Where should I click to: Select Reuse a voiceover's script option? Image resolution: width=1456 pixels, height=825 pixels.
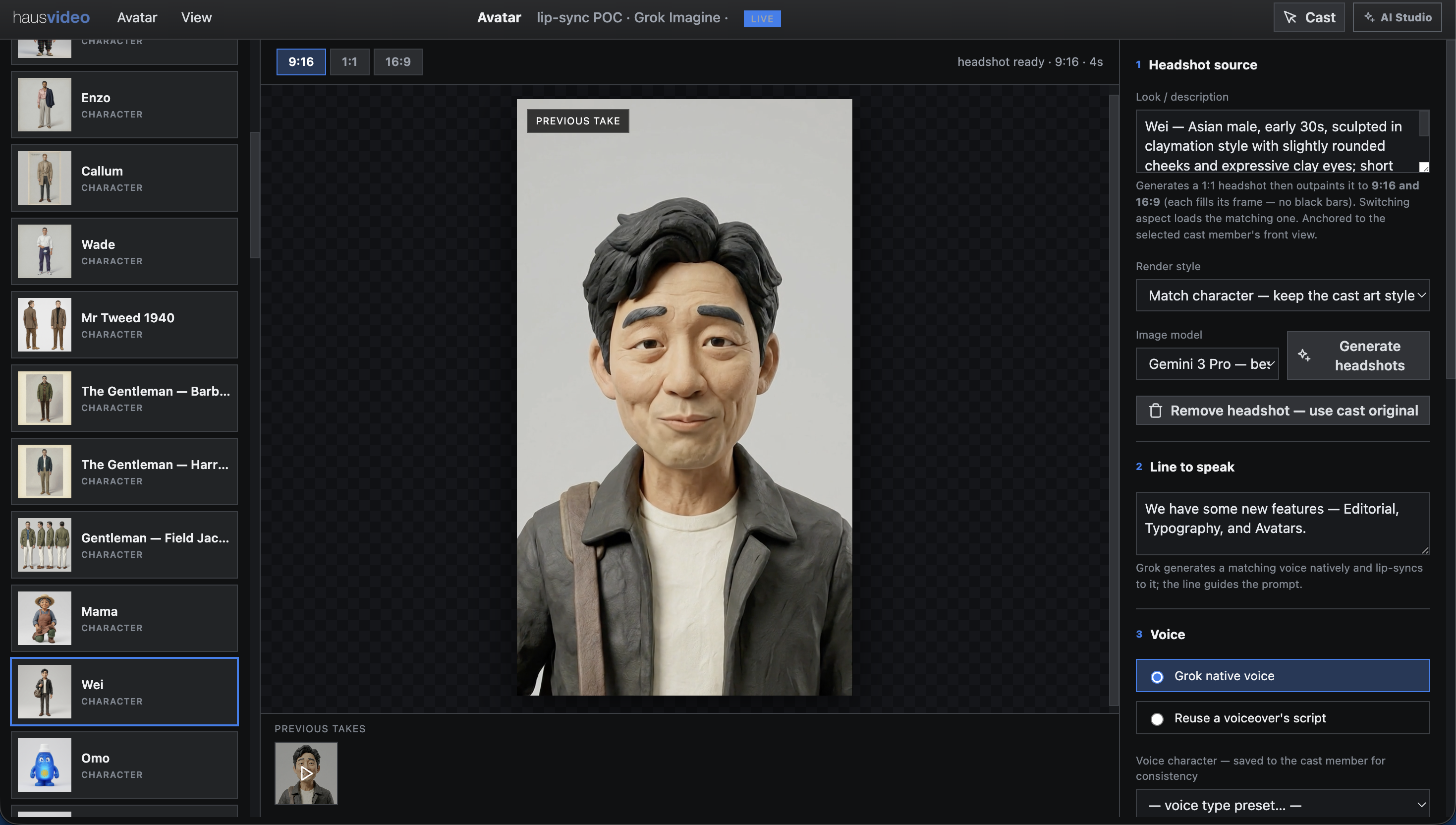(1283, 718)
